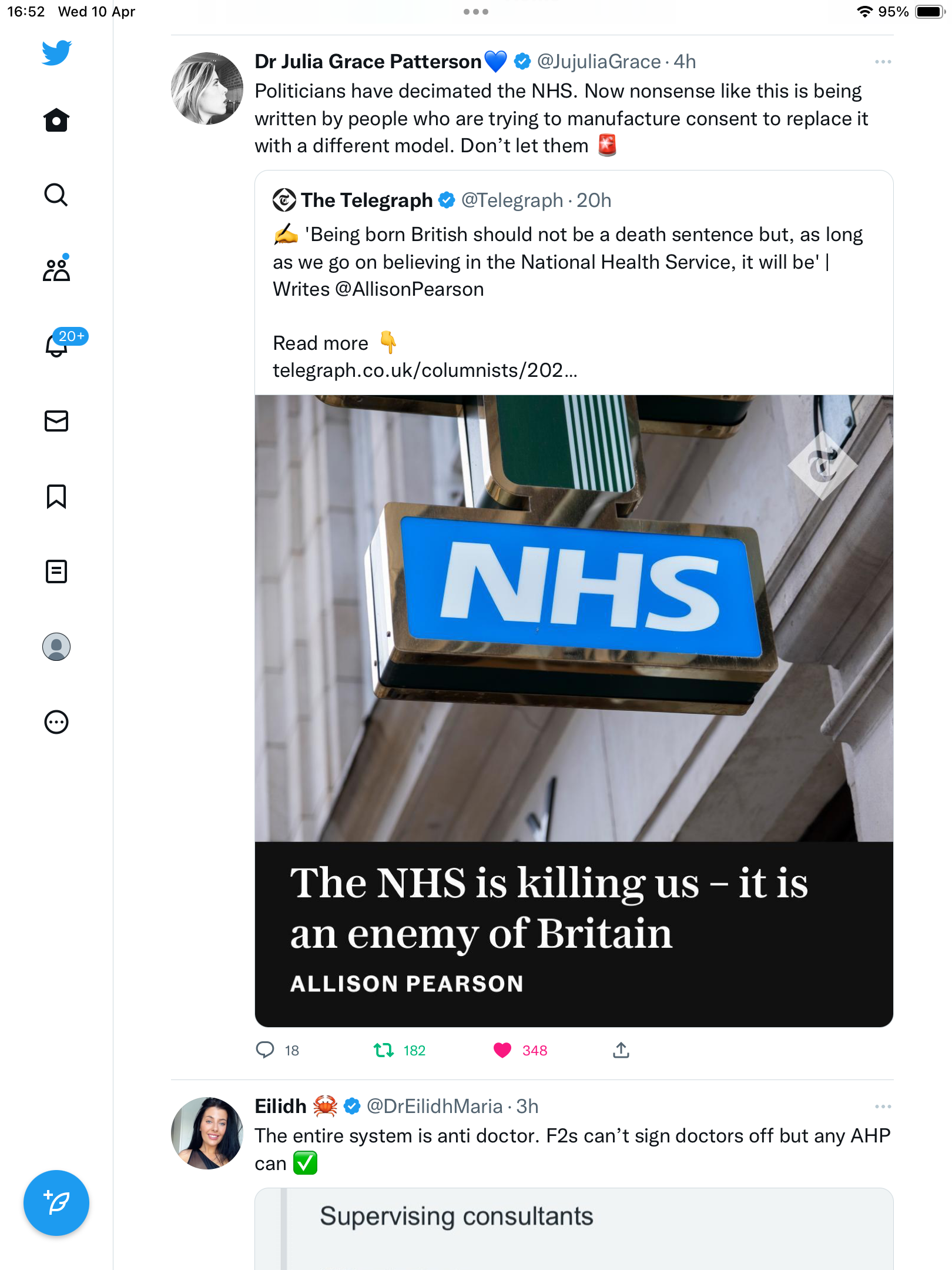The width and height of the screenshot is (952, 1270).
Task: Open more options on Eilidh's tweet
Action: [883, 1107]
